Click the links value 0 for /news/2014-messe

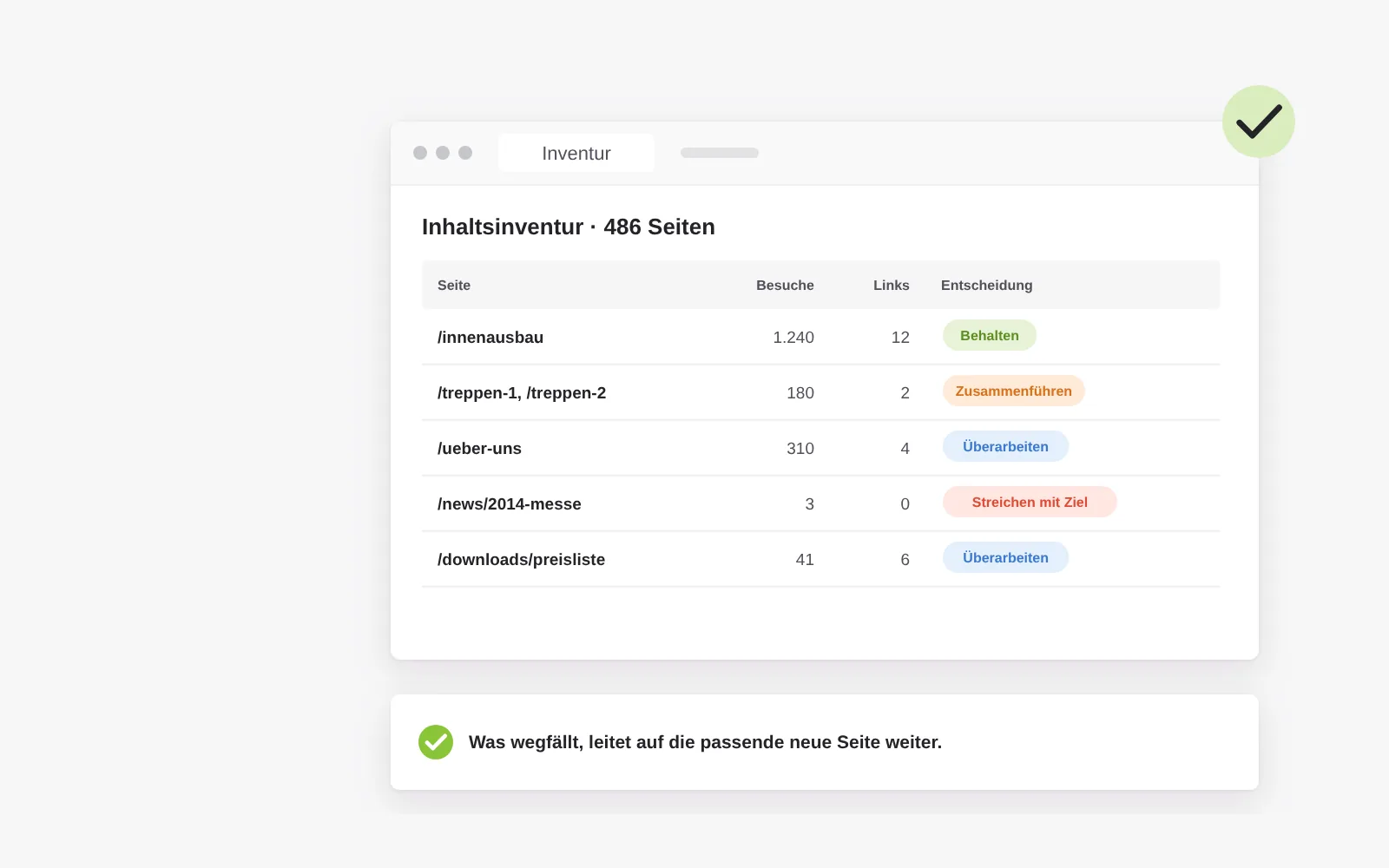click(x=905, y=503)
